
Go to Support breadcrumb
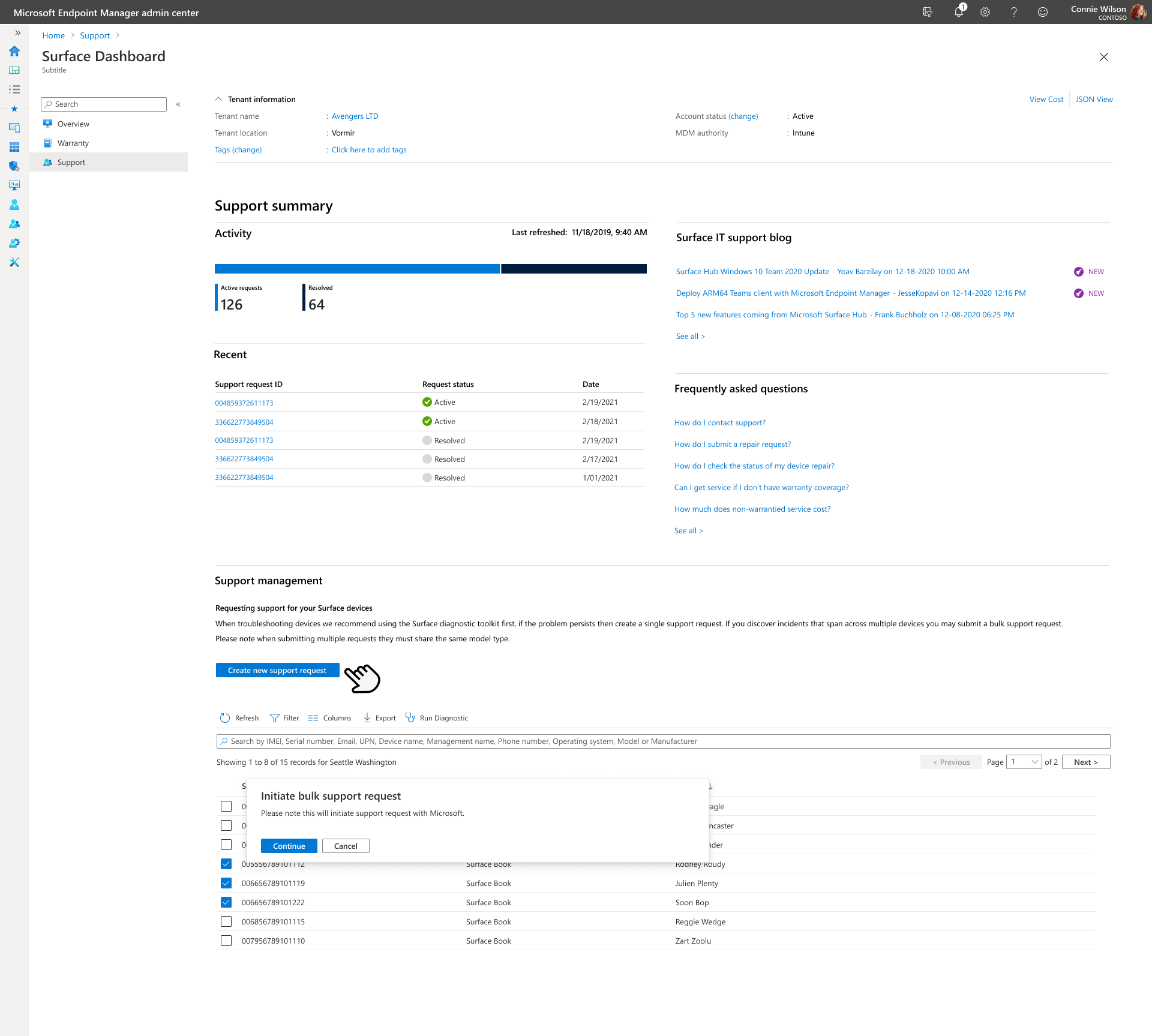tap(95, 35)
